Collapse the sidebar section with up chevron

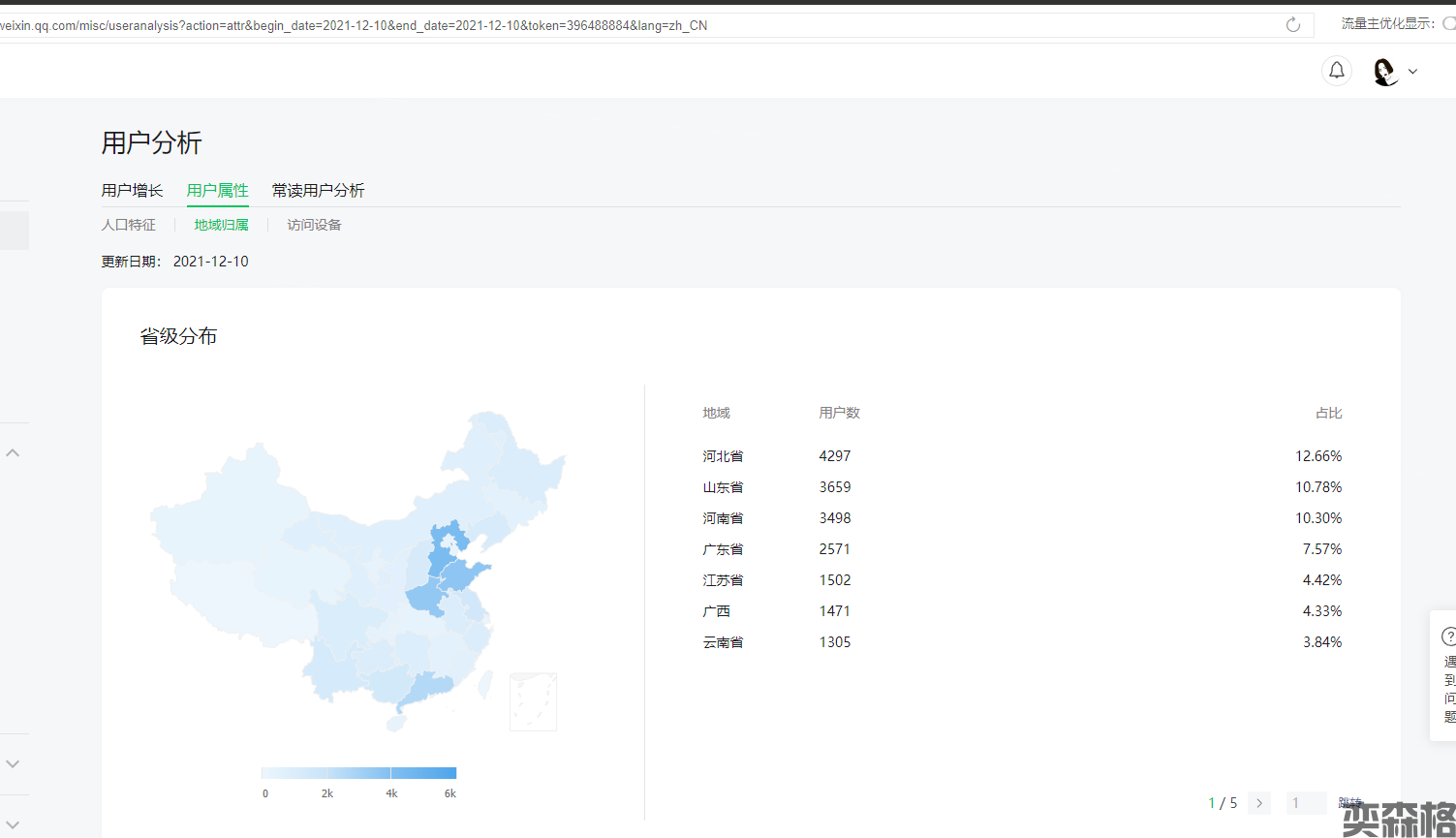[14, 452]
